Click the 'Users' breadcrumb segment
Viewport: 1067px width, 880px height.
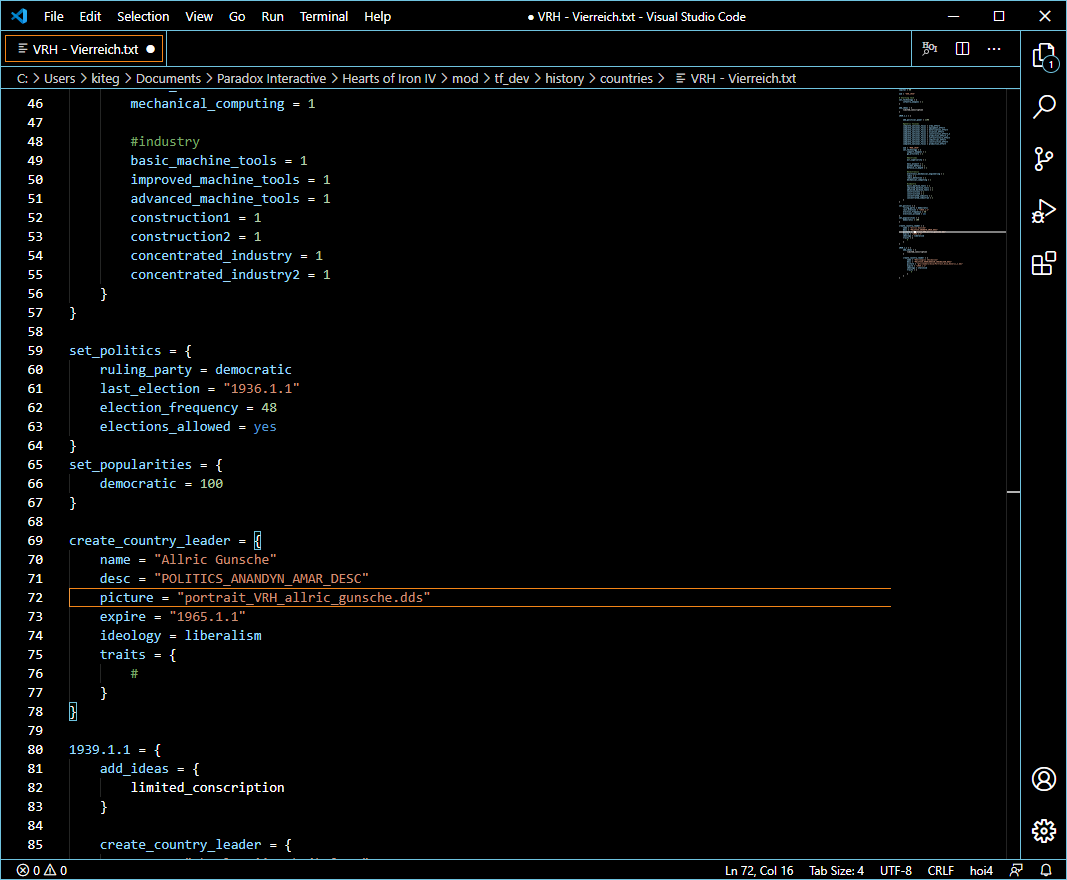pos(60,78)
